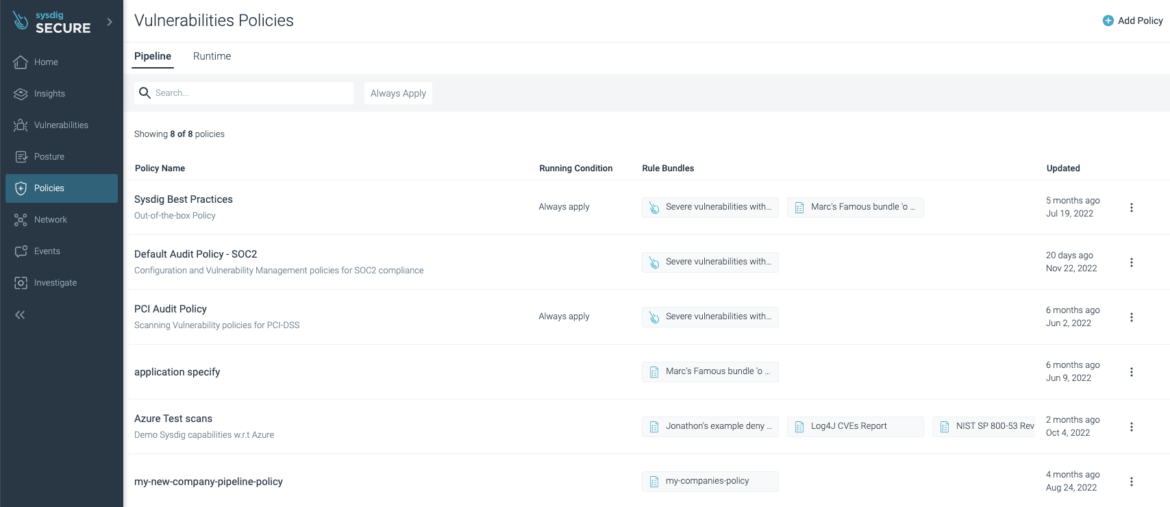The height and width of the screenshot is (507, 1170).
Task: Click Severe vulnerabilities bundle in Sysdig Best Practices row
Action: point(710,207)
